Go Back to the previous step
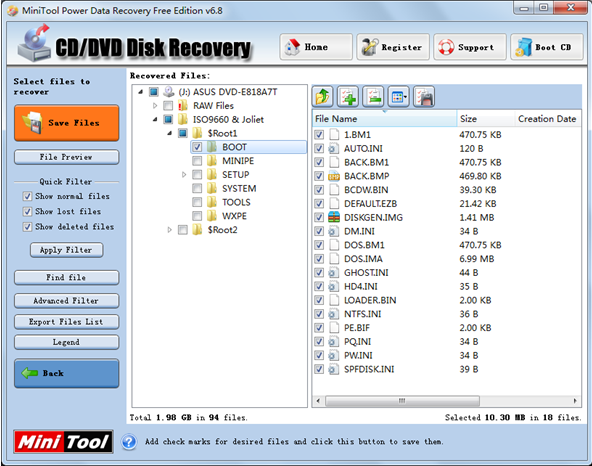The width and height of the screenshot is (592, 466). pos(66,373)
